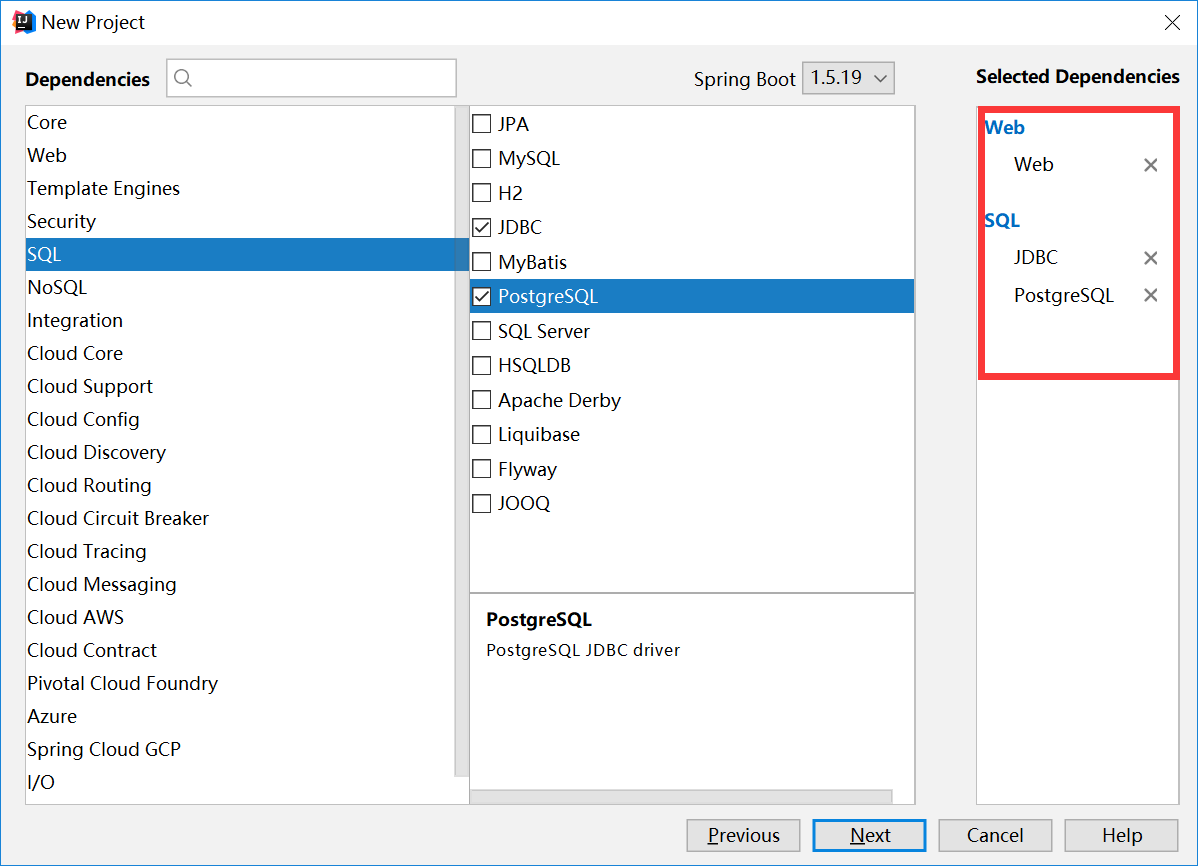1198x866 pixels.
Task: Uncheck the JDBC dependency
Action: click(482, 227)
